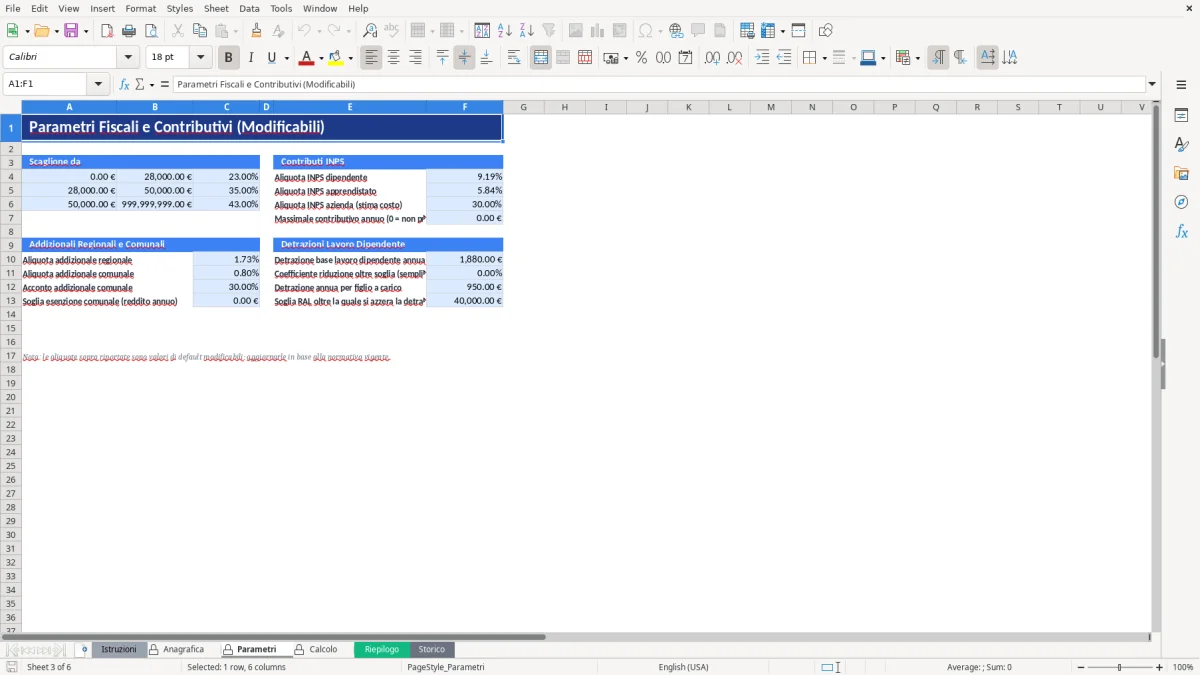Insert special character omega icon
Image resolution: width=1200 pixels, height=675 pixels.
(x=645, y=31)
